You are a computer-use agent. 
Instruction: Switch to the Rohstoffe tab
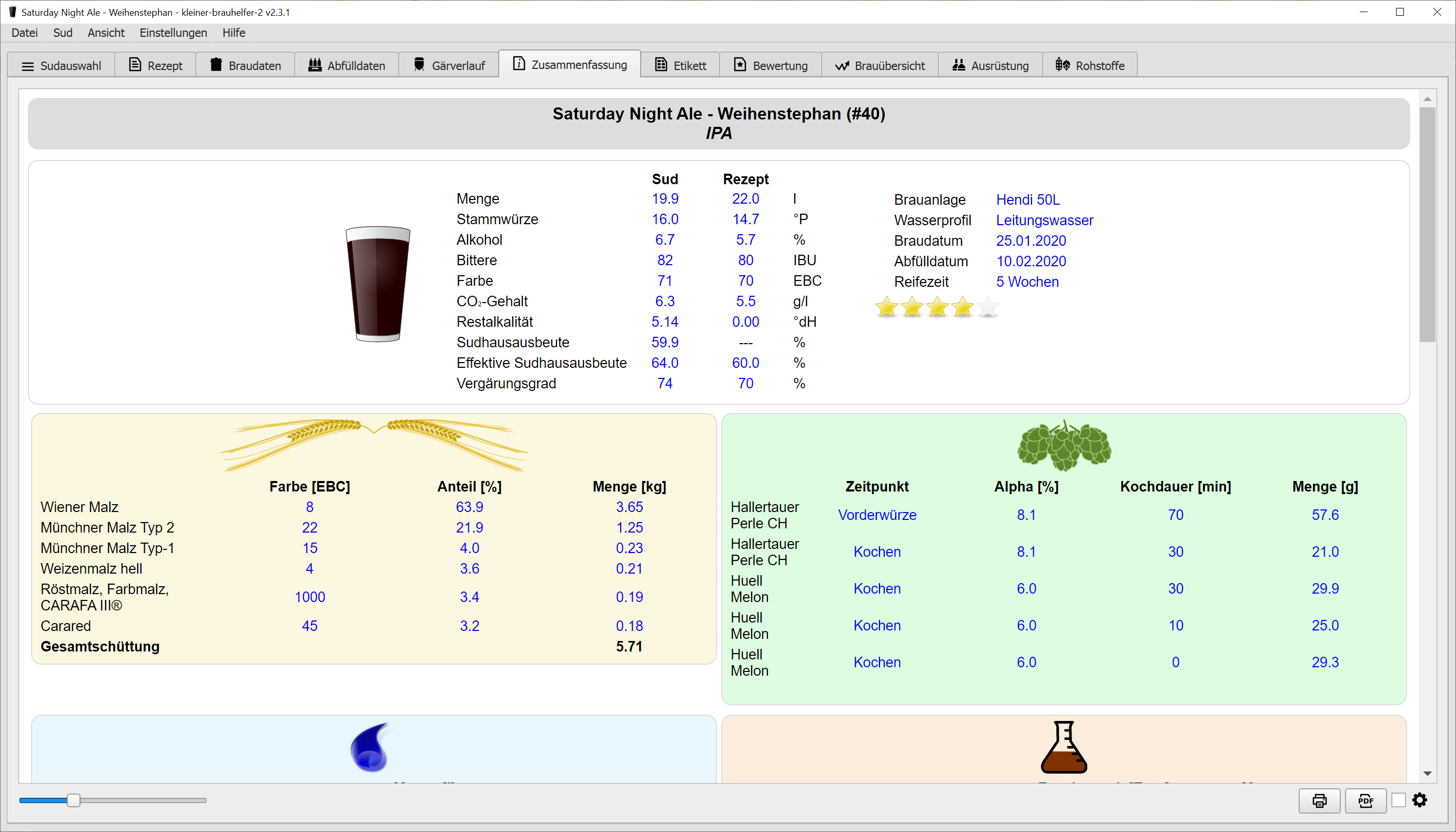[1089, 65]
